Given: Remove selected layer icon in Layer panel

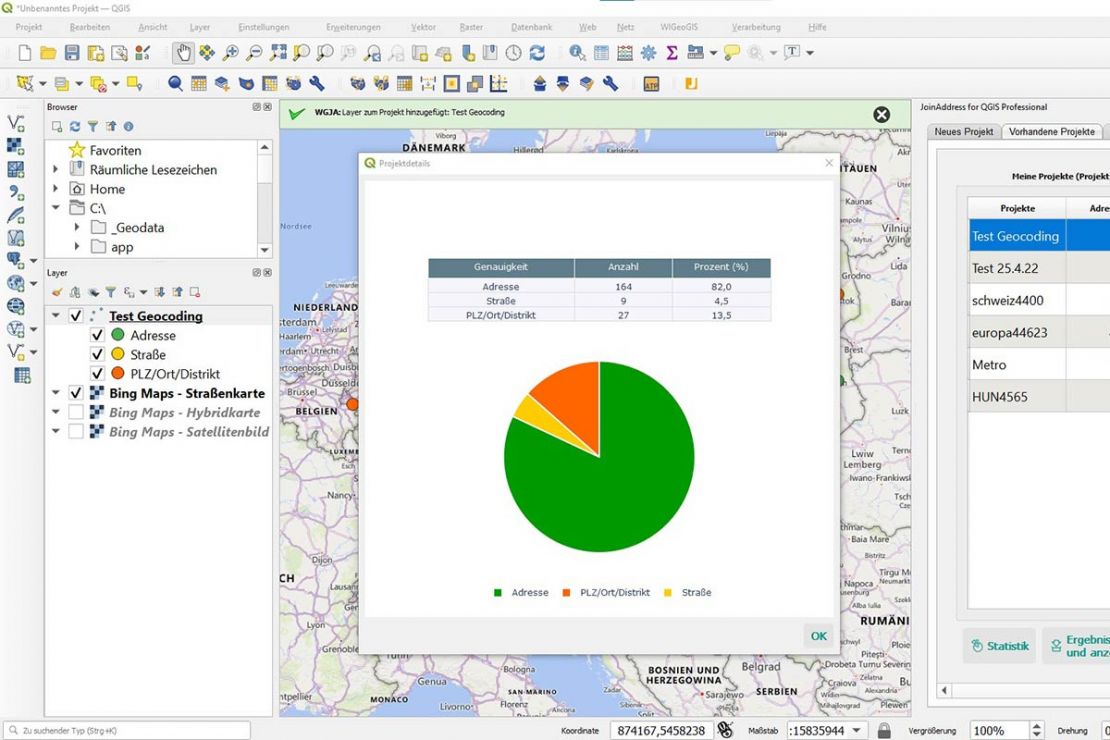Looking at the screenshot, I should tap(195, 292).
